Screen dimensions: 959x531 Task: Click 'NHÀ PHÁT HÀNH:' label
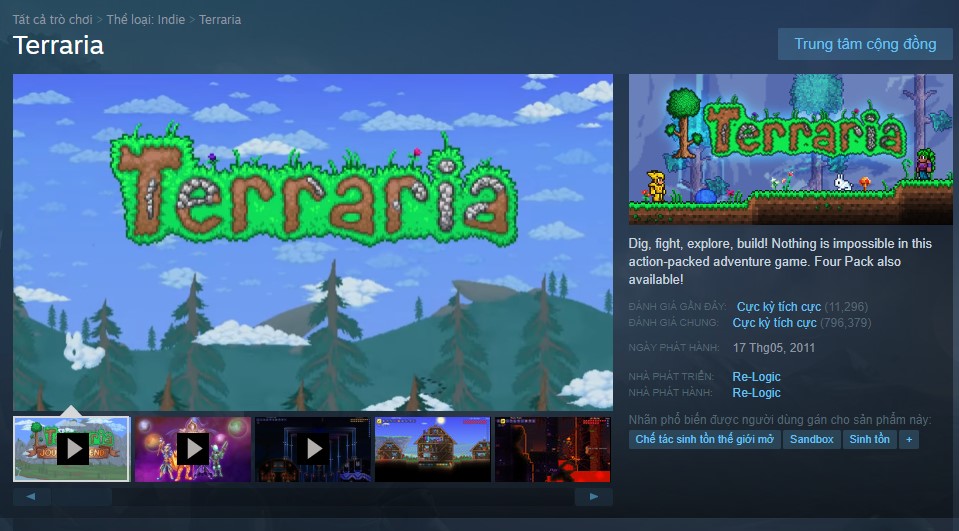[670, 393]
